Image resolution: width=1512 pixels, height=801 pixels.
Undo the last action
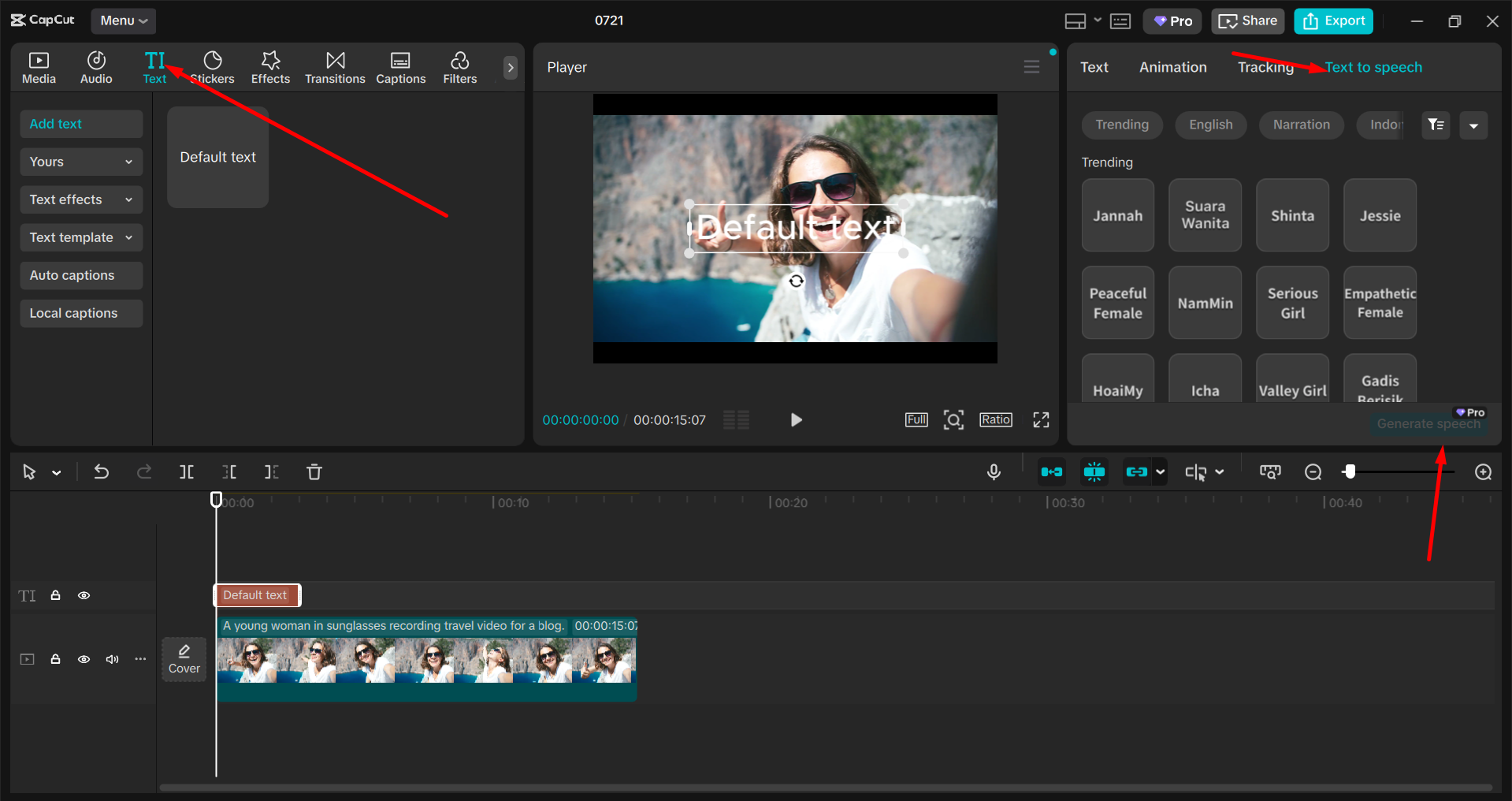102,472
